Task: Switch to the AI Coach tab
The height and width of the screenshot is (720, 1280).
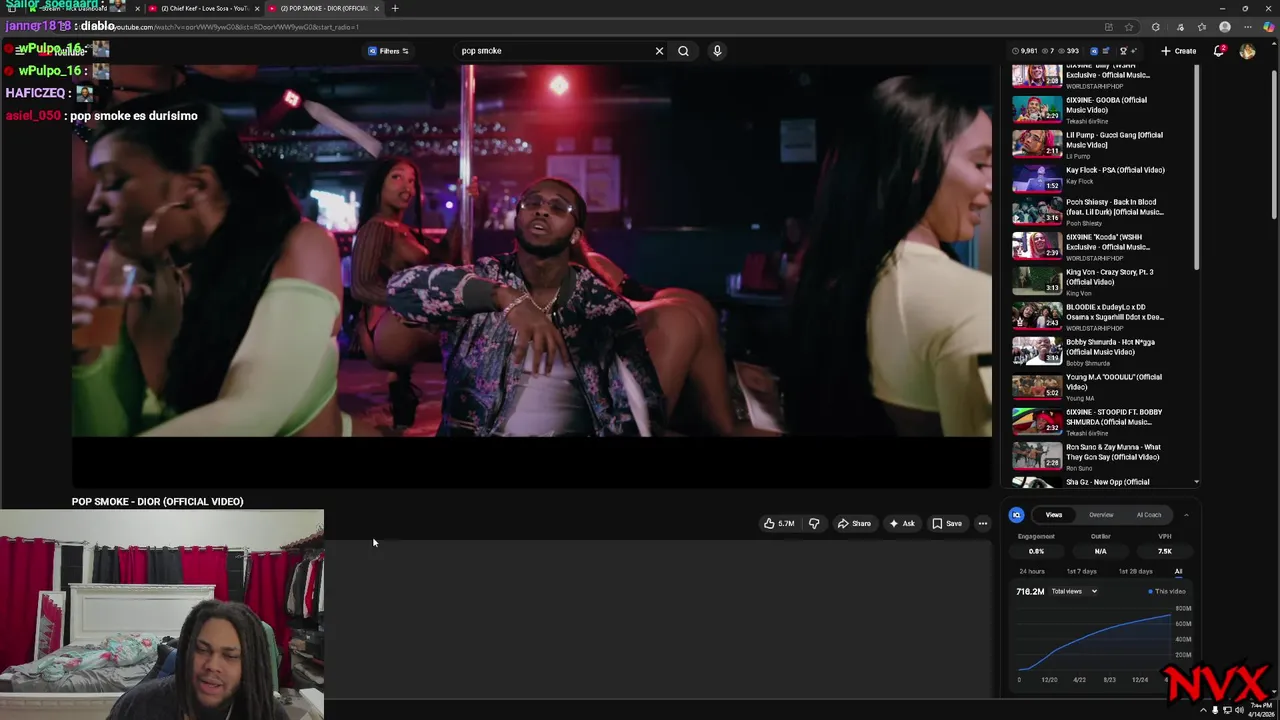Action: tap(1149, 515)
